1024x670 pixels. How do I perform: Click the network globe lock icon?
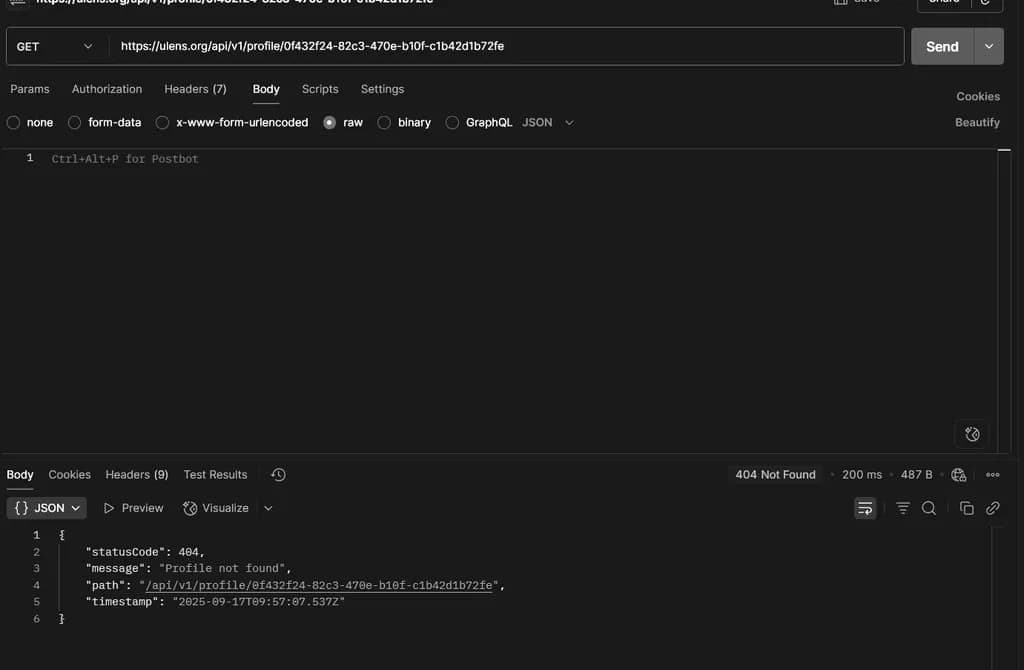959,475
